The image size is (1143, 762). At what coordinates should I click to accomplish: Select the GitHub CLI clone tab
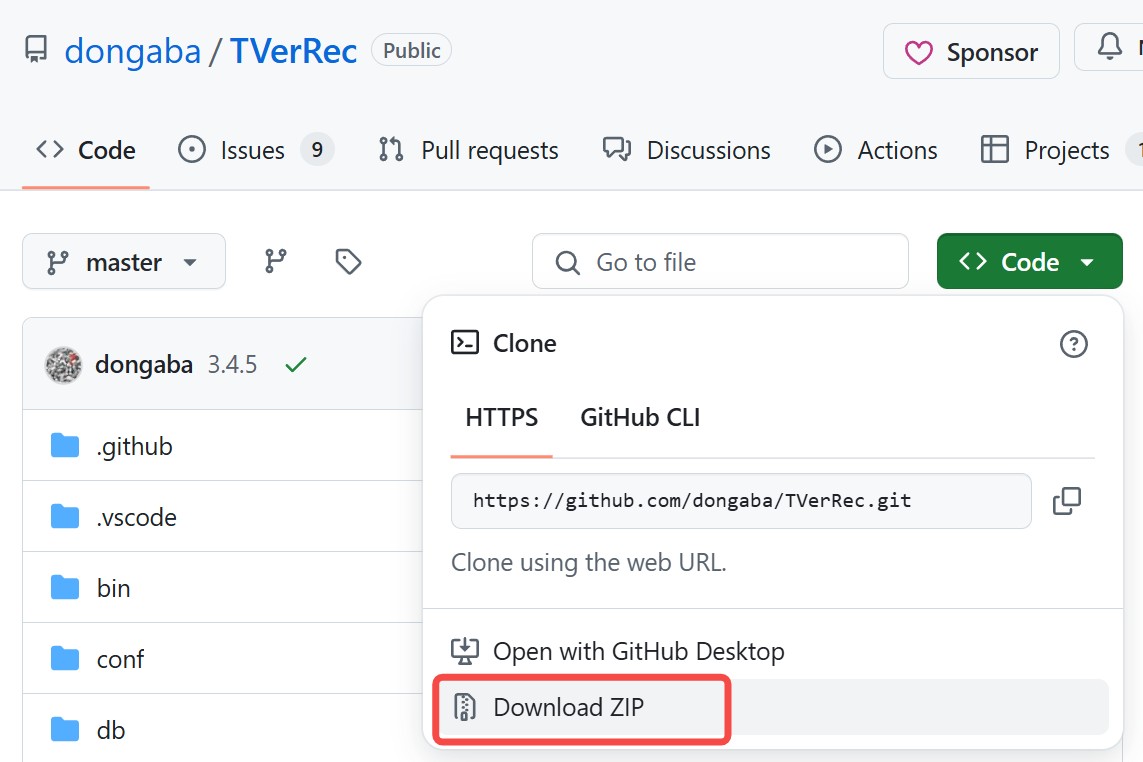[x=640, y=418]
